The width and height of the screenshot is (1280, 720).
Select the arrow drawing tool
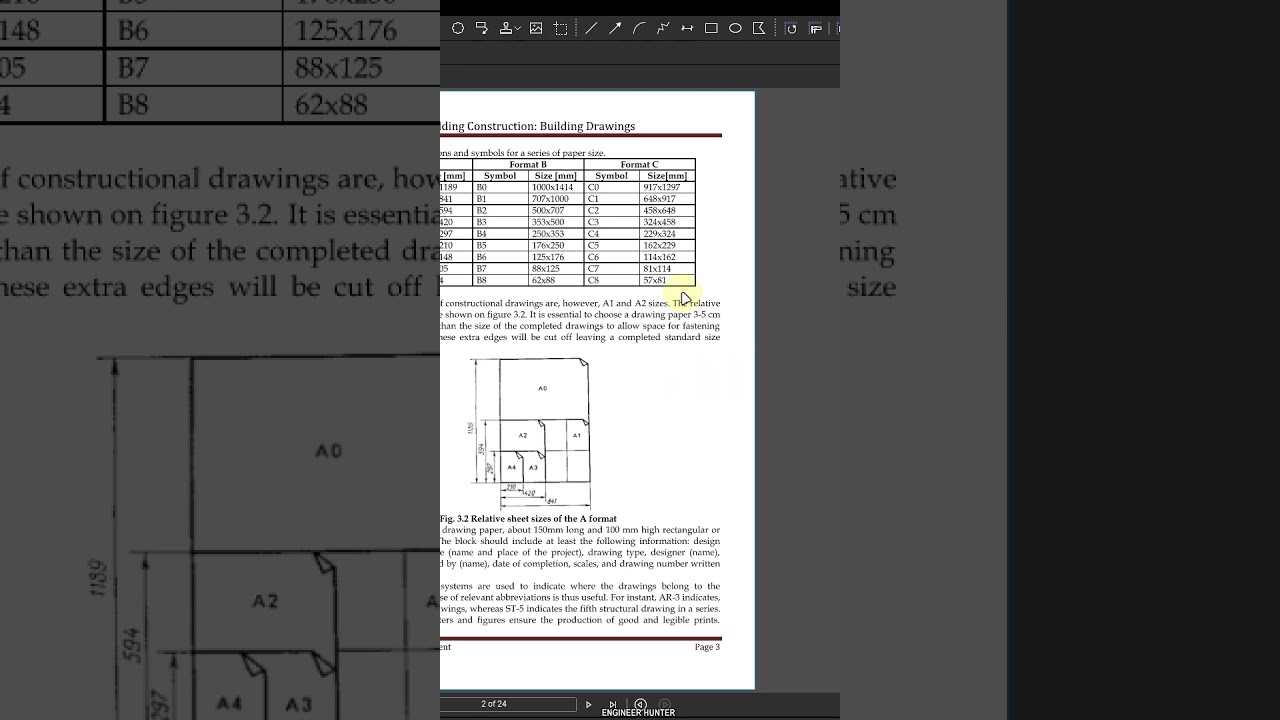tap(615, 29)
